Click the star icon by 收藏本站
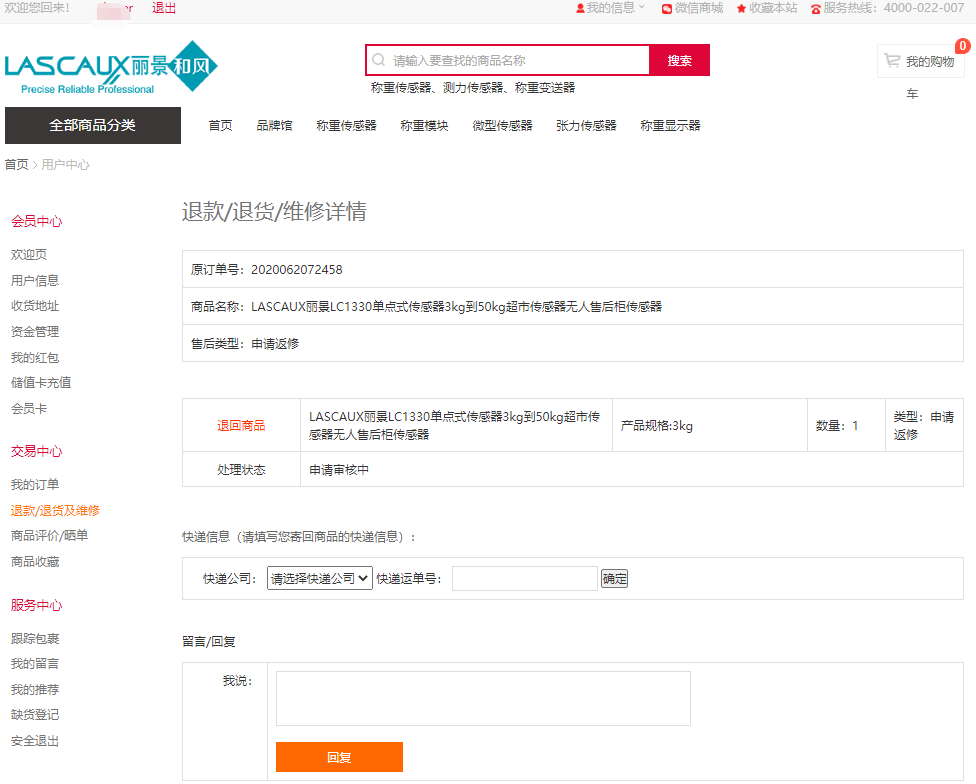Screen dimensions: 976x784 pos(741,9)
